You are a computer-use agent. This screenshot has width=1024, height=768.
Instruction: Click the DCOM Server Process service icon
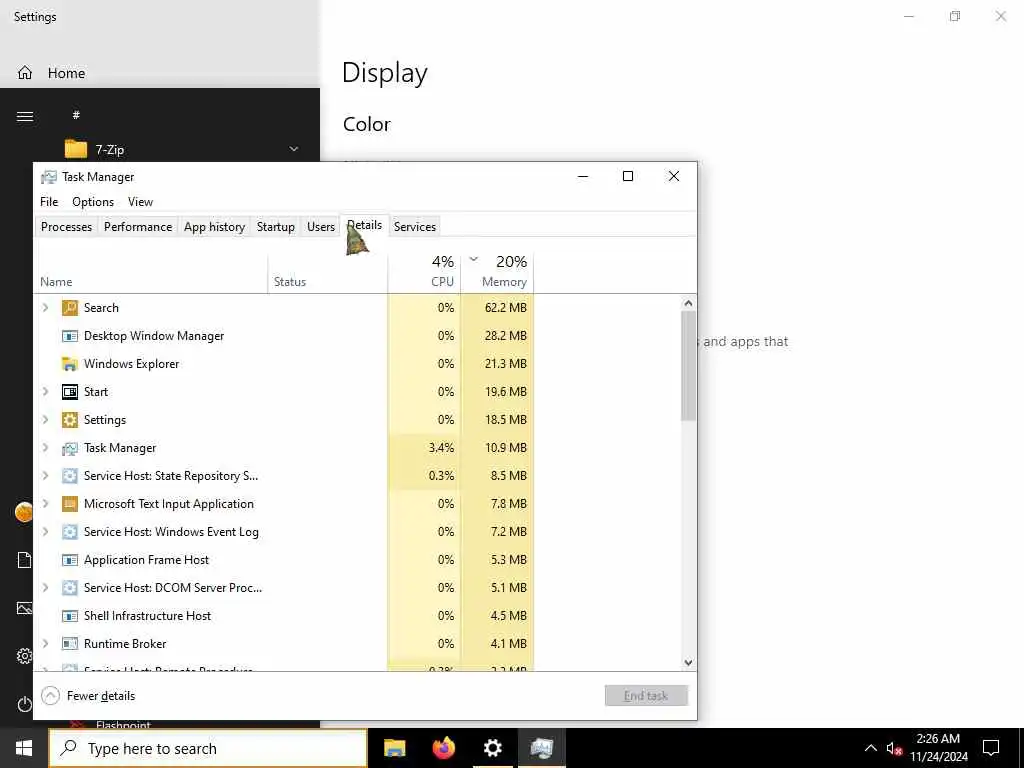tap(70, 588)
